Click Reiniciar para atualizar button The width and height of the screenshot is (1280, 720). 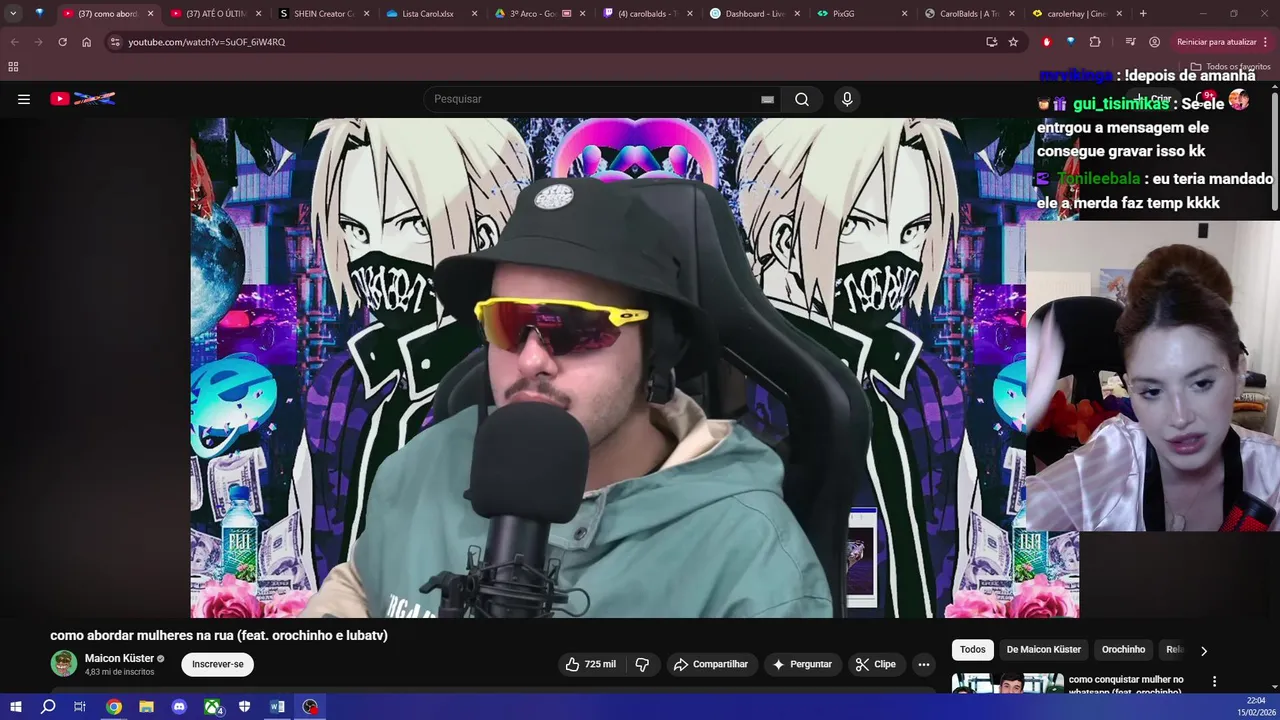click(x=1217, y=42)
